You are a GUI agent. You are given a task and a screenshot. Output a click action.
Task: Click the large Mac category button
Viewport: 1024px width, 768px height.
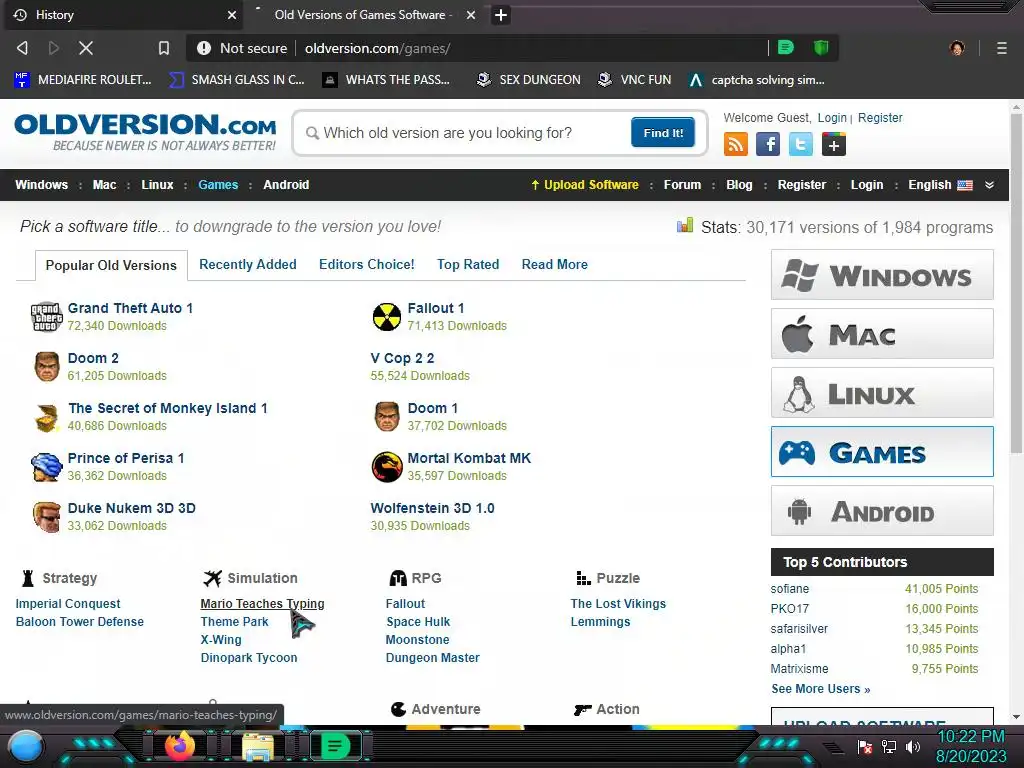click(882, 334)
